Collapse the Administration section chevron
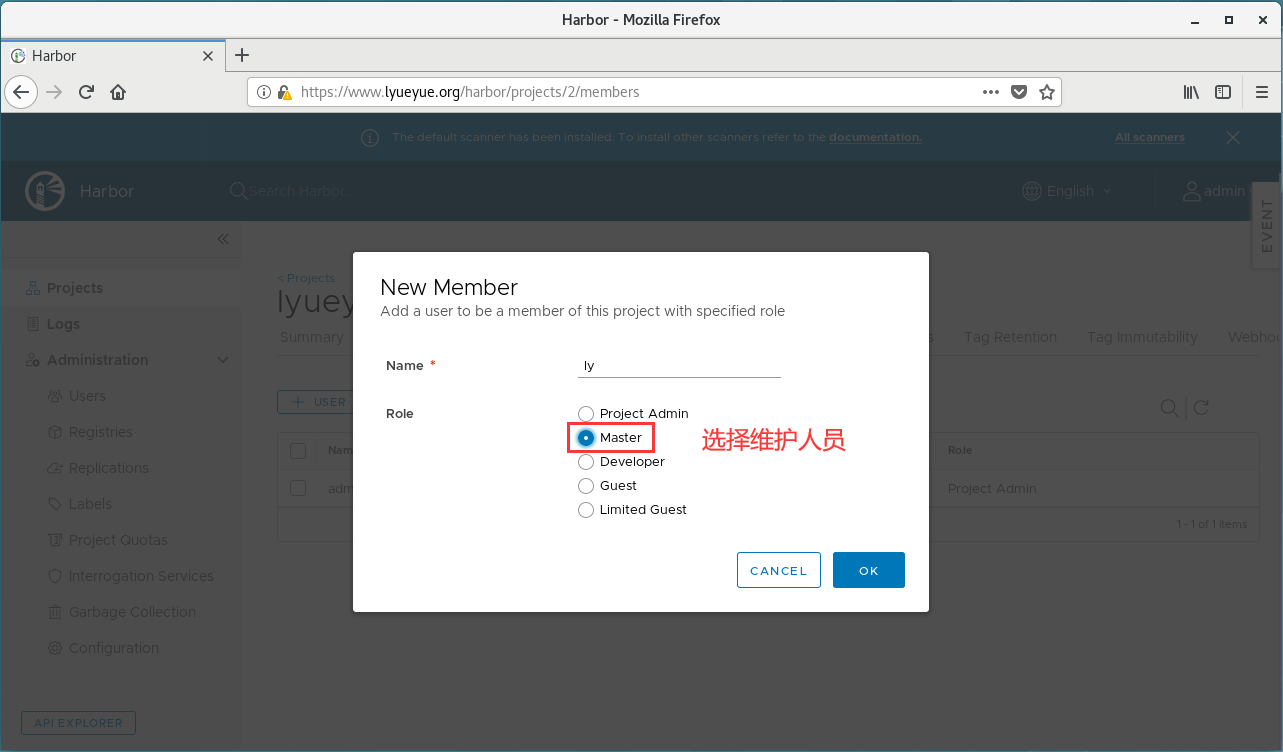1283x752 pixels. [x=223, y=360]
